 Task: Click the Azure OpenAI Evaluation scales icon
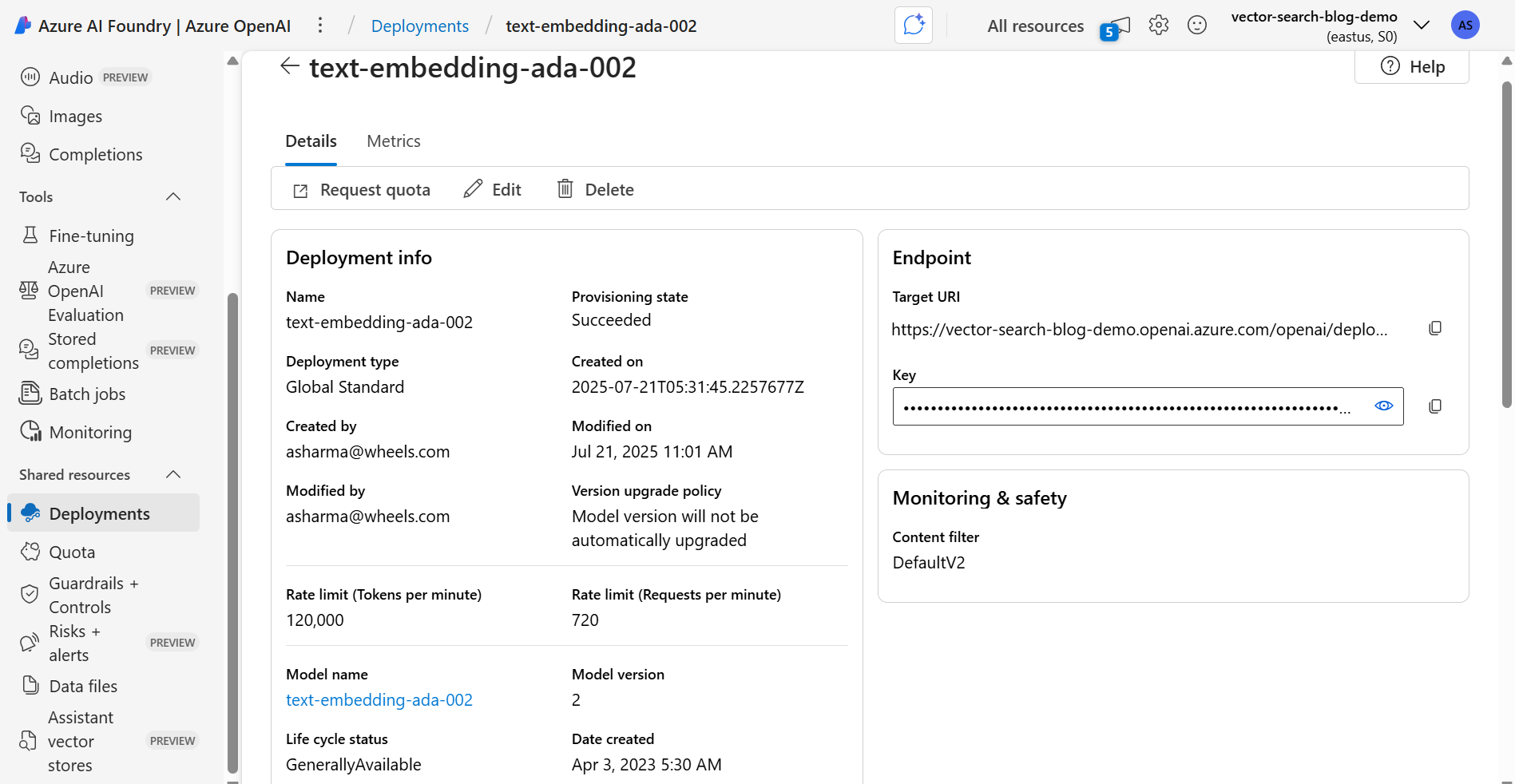click(x=29, y=291)
